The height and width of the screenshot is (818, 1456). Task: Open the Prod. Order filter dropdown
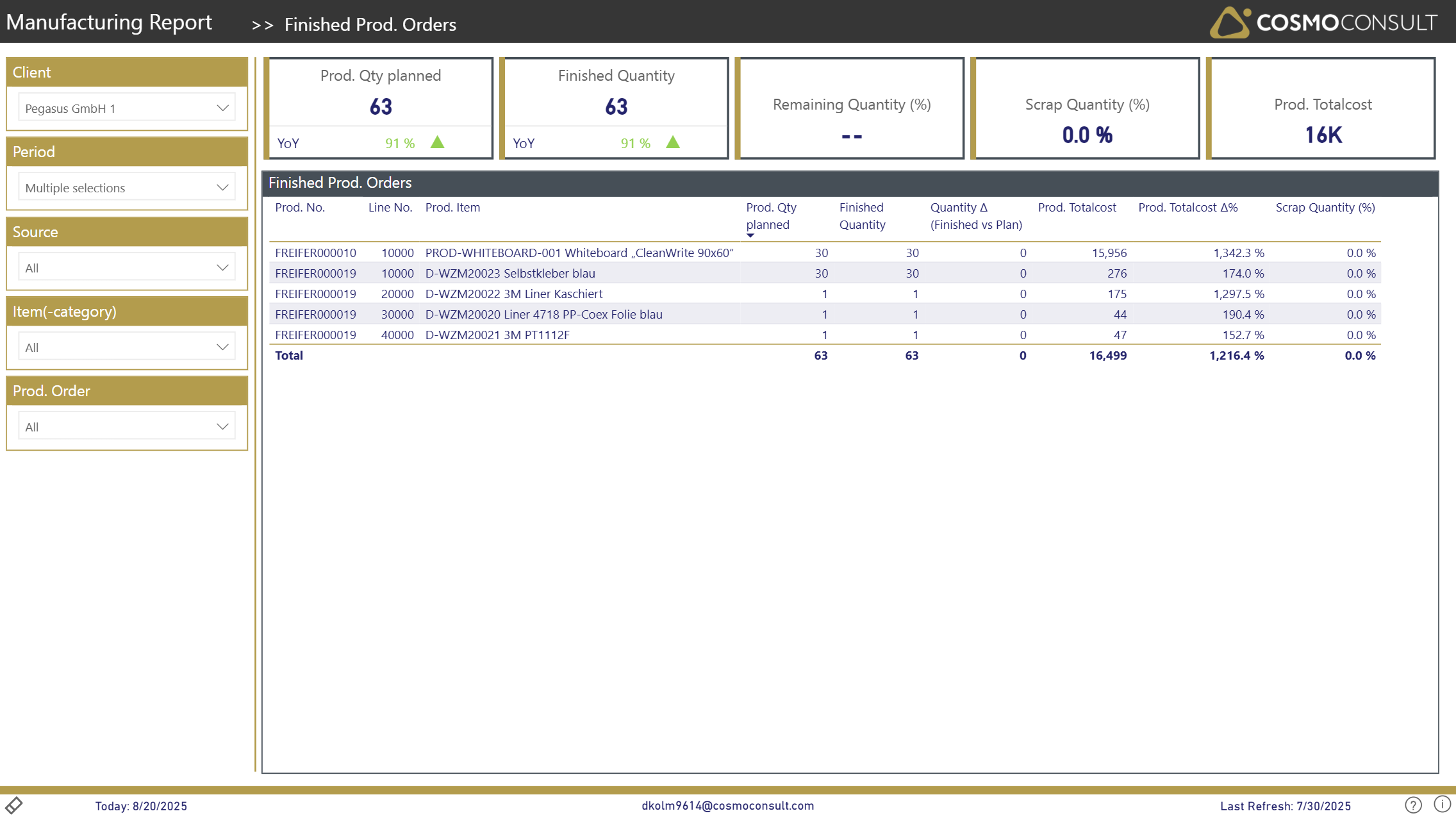[x=127, y=426]
